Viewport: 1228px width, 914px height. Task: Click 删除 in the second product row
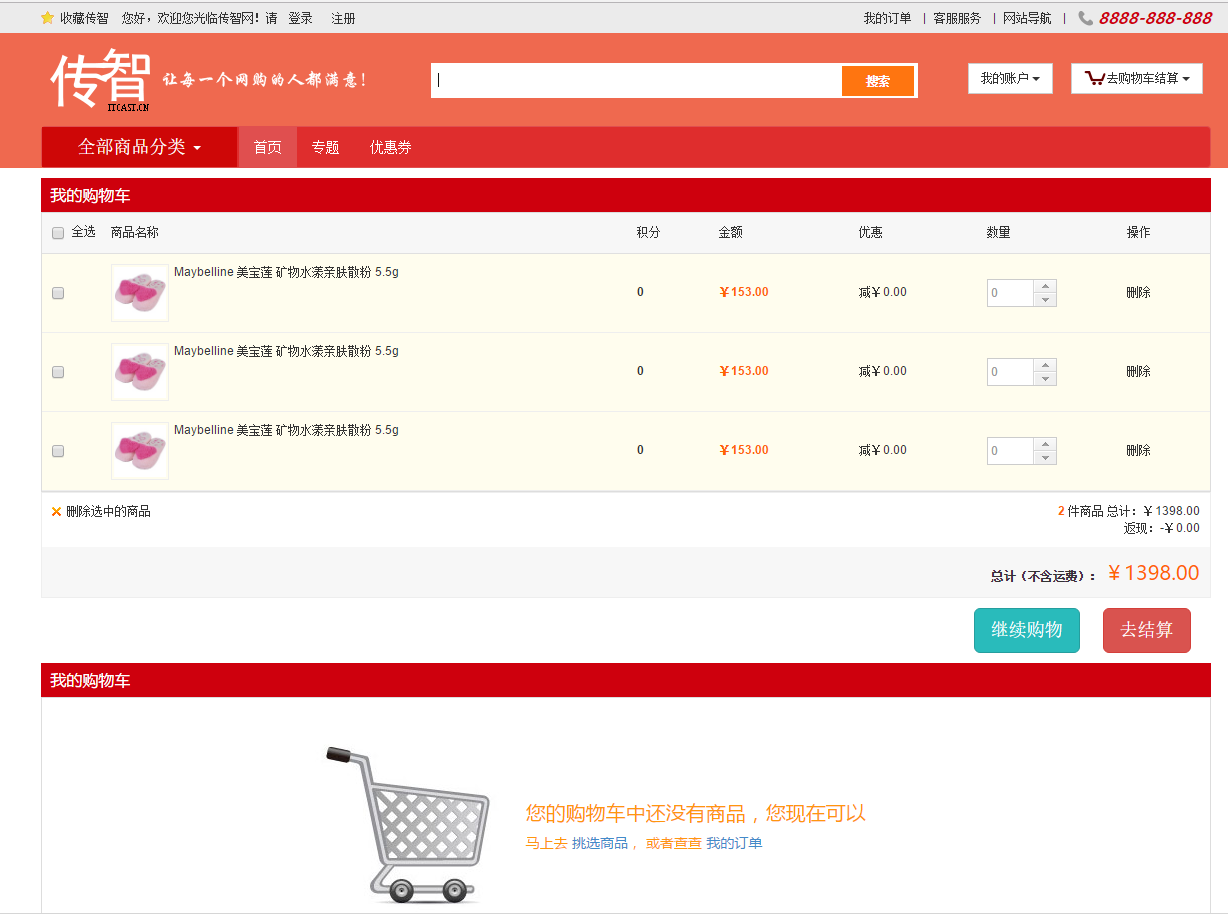tap(1138, 371)
